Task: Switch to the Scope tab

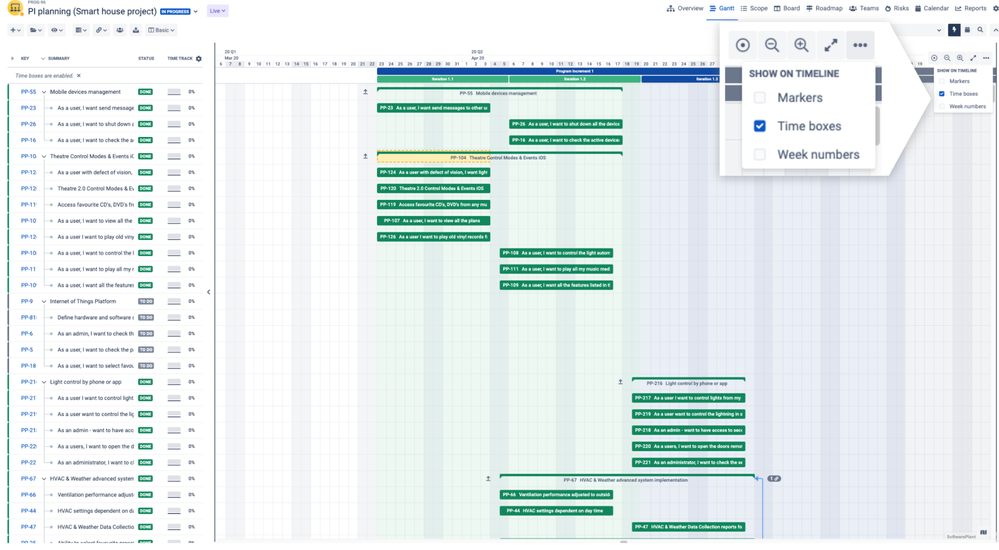Action: (x=754, y=8)
